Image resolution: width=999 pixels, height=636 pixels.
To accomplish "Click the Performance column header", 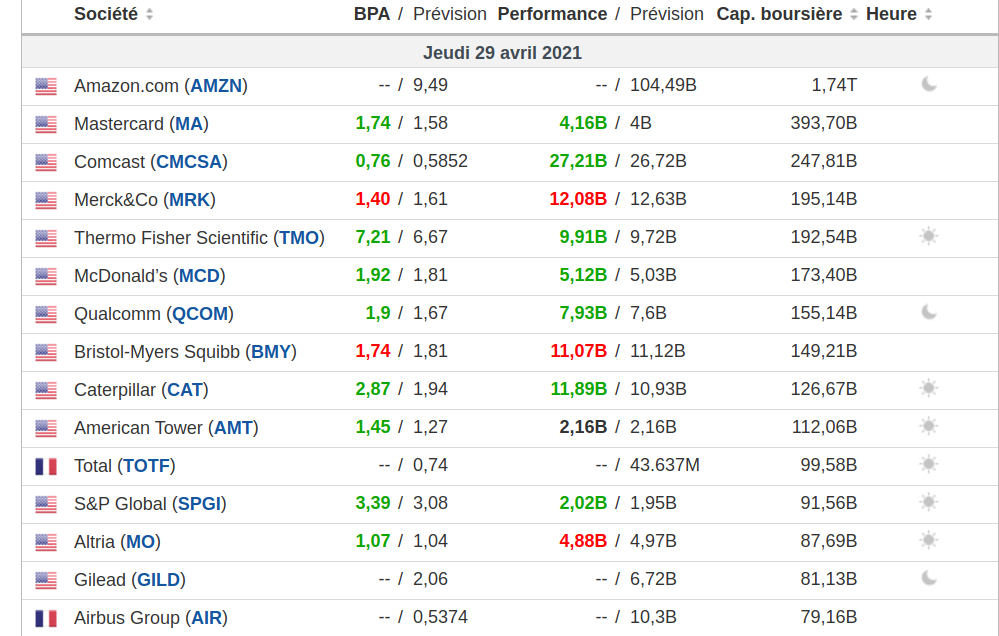I will [x=552, y=15].
